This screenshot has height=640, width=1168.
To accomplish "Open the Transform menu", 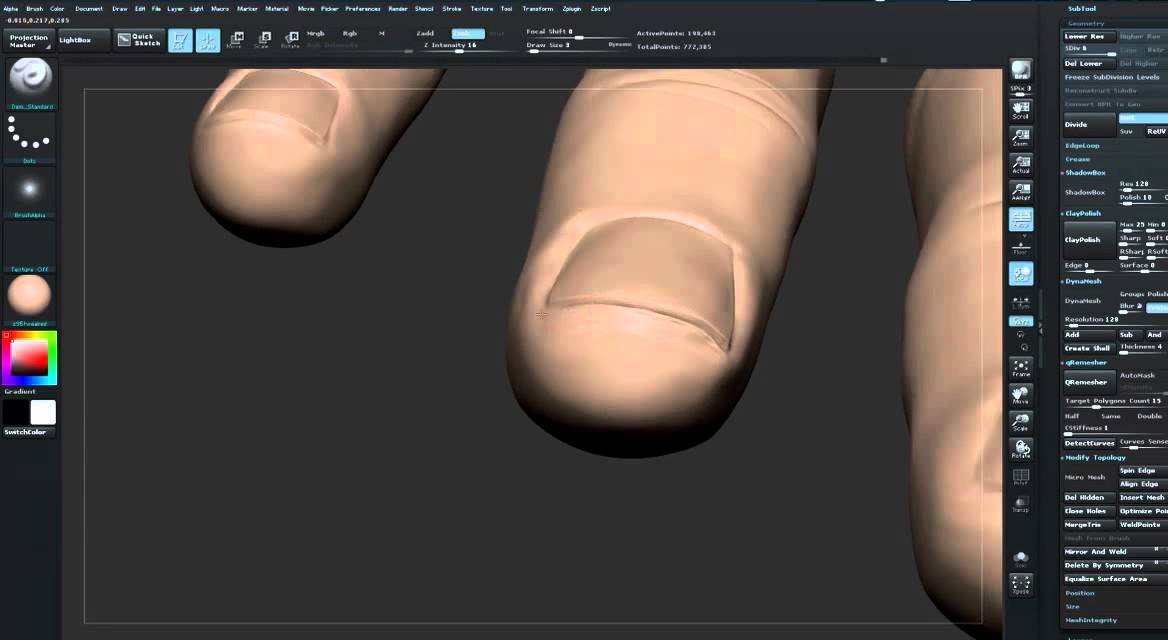I will [538, 9].
